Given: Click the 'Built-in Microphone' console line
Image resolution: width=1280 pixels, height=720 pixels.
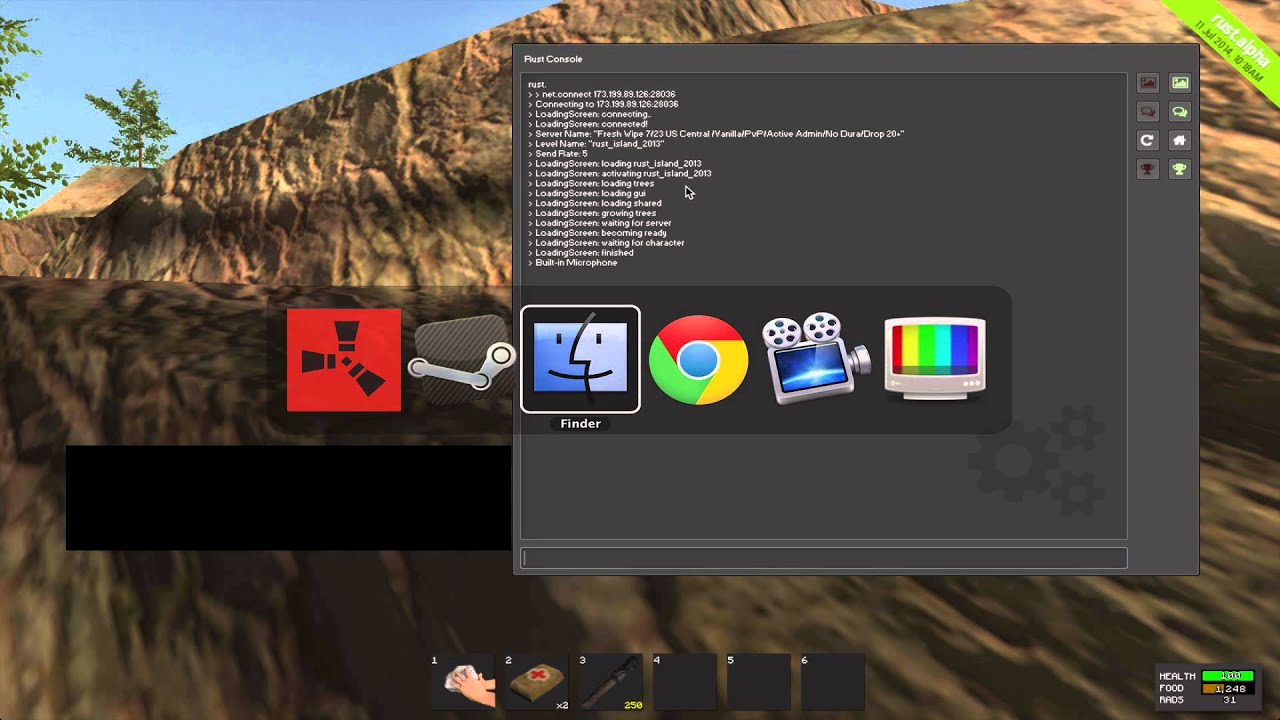Looking at the screenshot, I should 573,262.
